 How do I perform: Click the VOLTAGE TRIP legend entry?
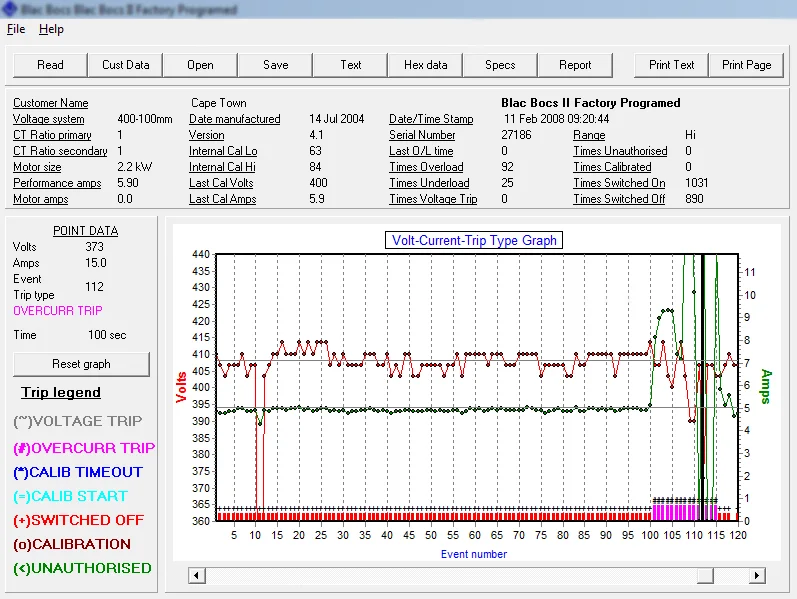(x=78, y=422)
